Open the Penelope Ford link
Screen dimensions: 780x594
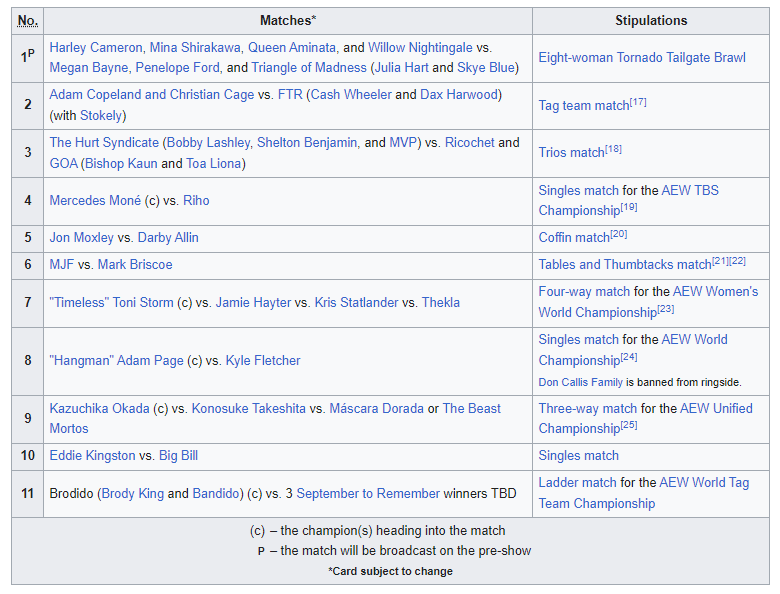tap(177, 67)
